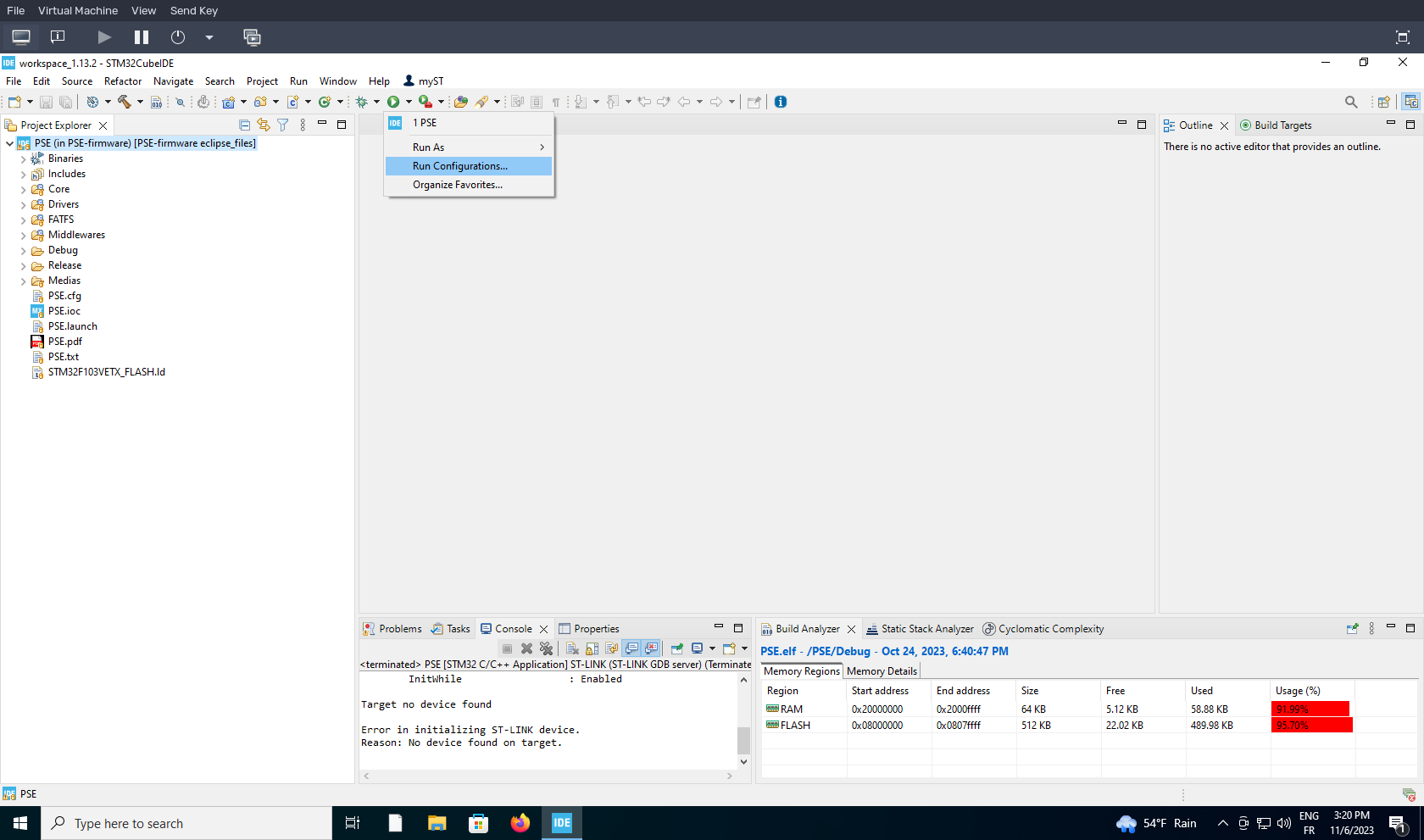Image resolution: width=1424 pixels, height=840 pixels.
Task: Open the Refactor menu
Action: [x=123, y=81]
